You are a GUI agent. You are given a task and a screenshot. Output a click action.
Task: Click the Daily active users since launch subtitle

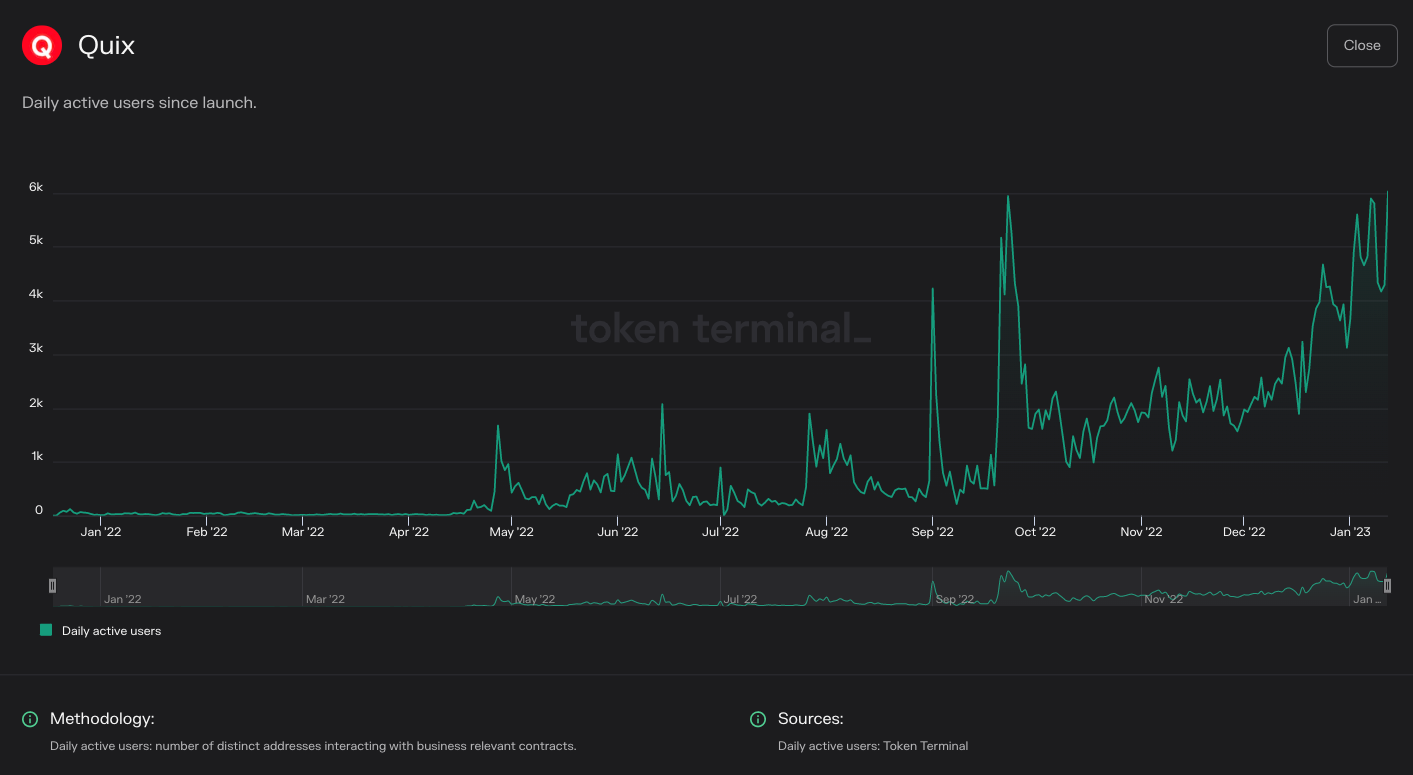(139, 102)
